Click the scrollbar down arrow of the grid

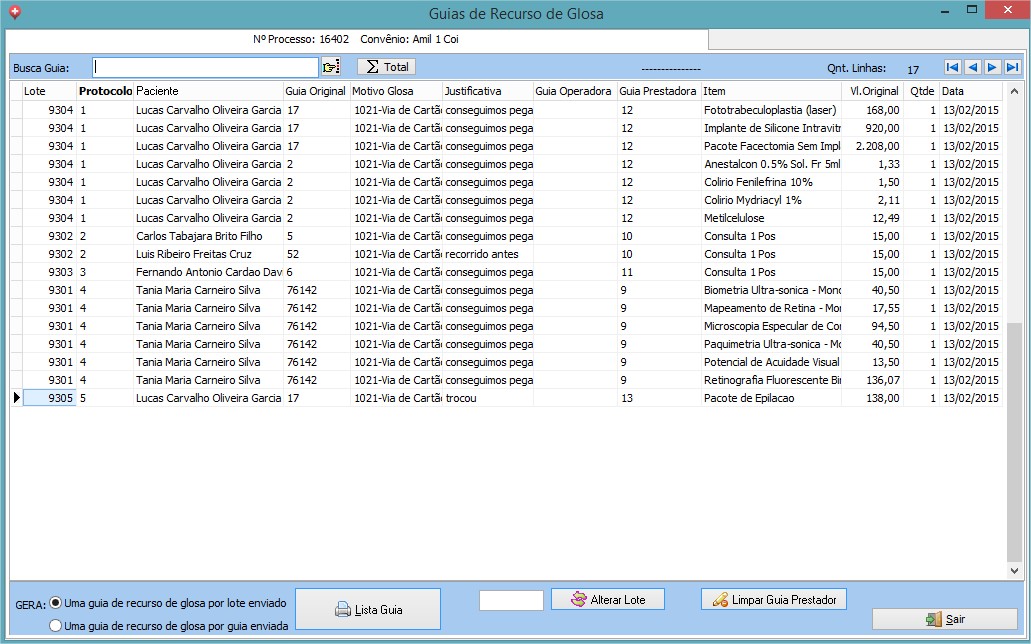pyautogui.click(x=1014, y=571)
